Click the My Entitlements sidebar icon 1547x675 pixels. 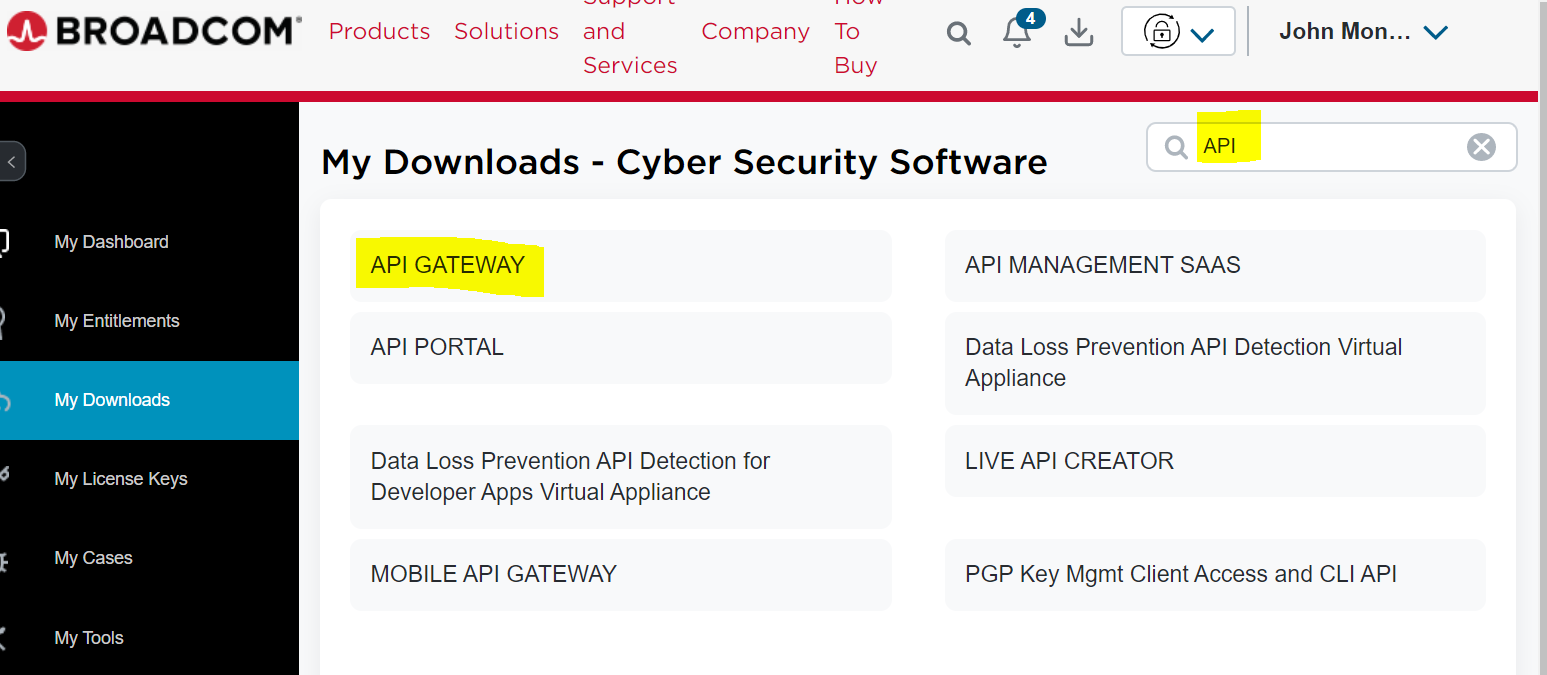(x=4, y=321)
